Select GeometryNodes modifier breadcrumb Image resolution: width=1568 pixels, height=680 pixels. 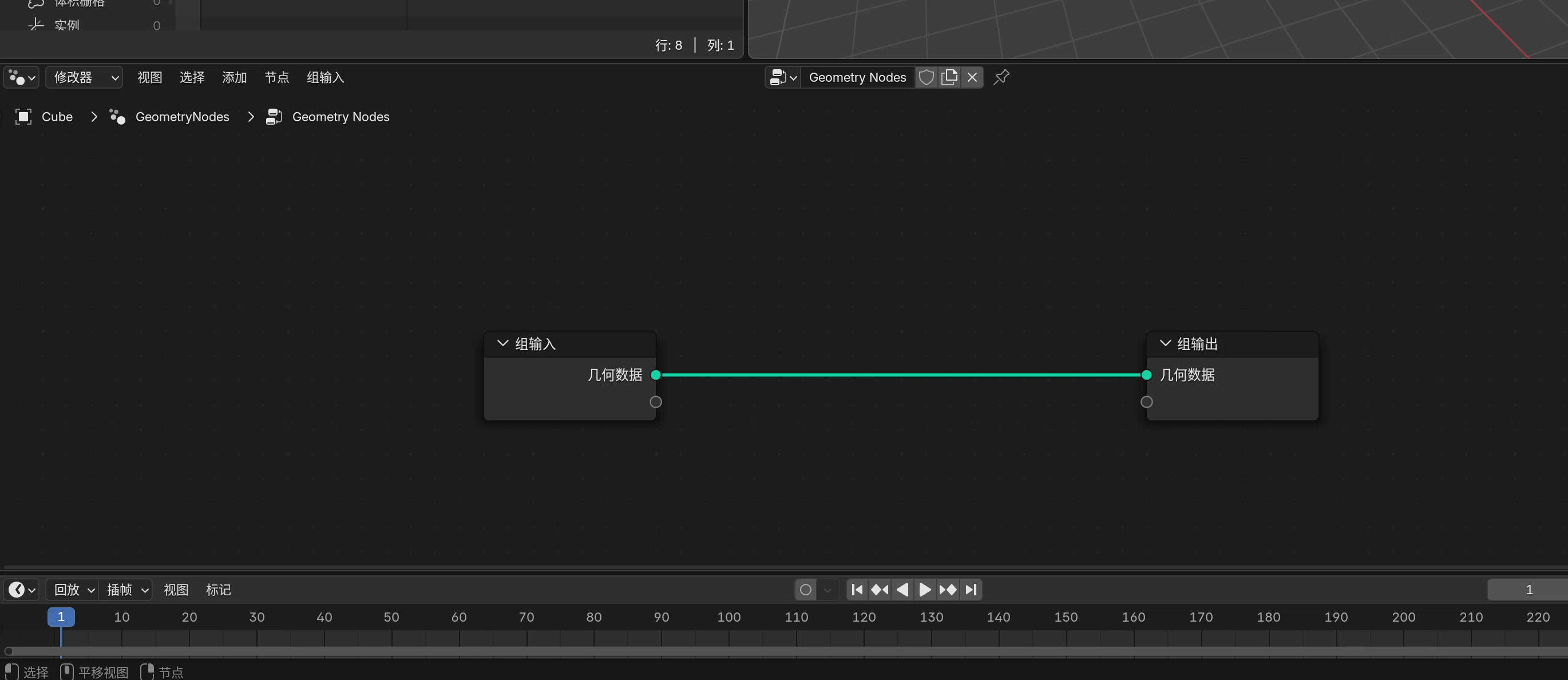182,117
